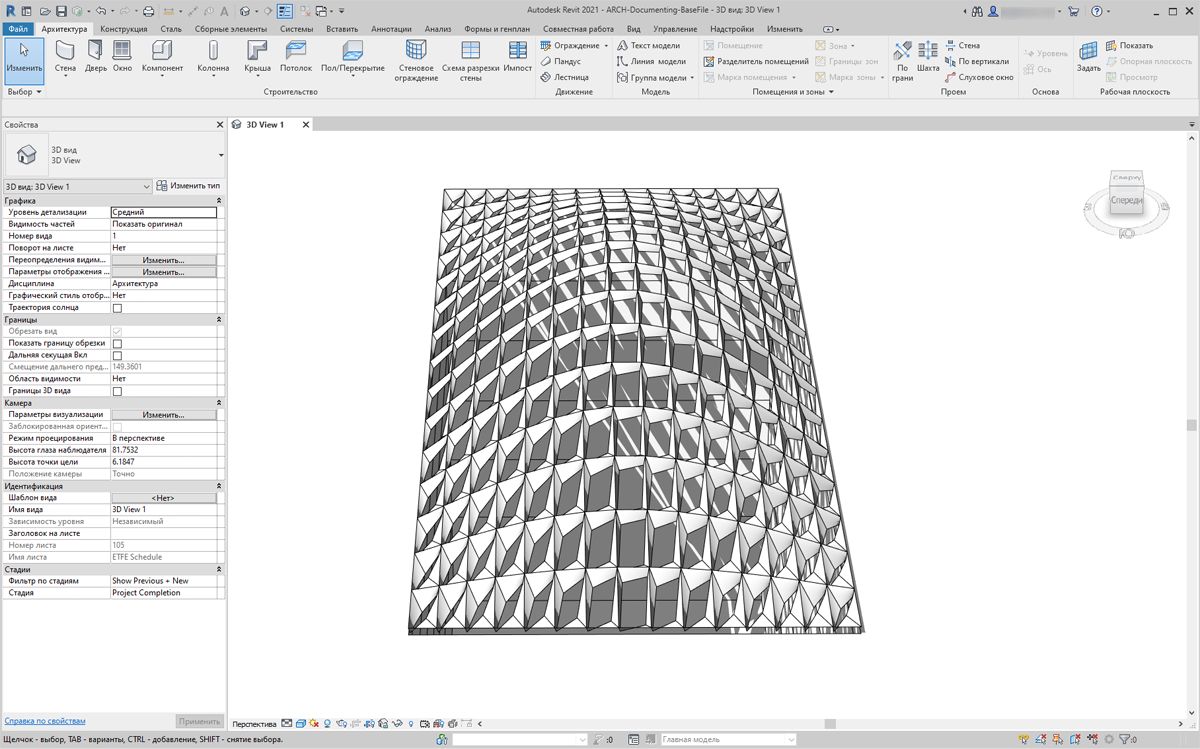Select the Крыша (Roof) tool
Screen dimensions: 1200x749
(x=257, y=59)
